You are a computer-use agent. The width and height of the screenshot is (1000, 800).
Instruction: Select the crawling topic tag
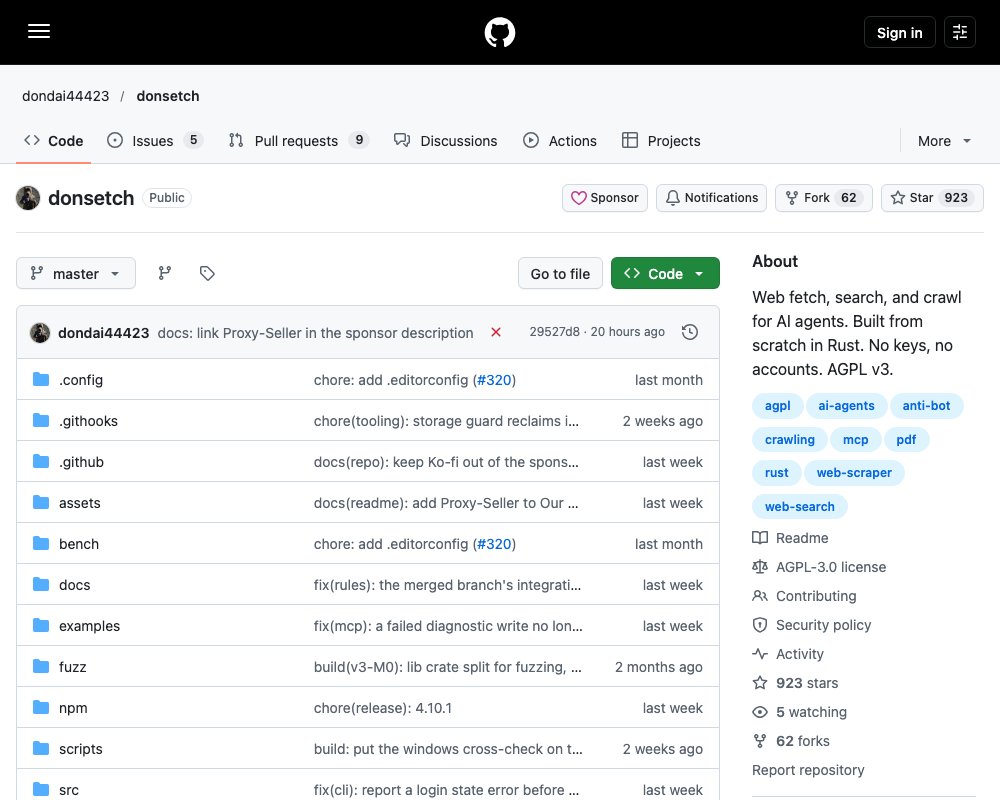790,440
